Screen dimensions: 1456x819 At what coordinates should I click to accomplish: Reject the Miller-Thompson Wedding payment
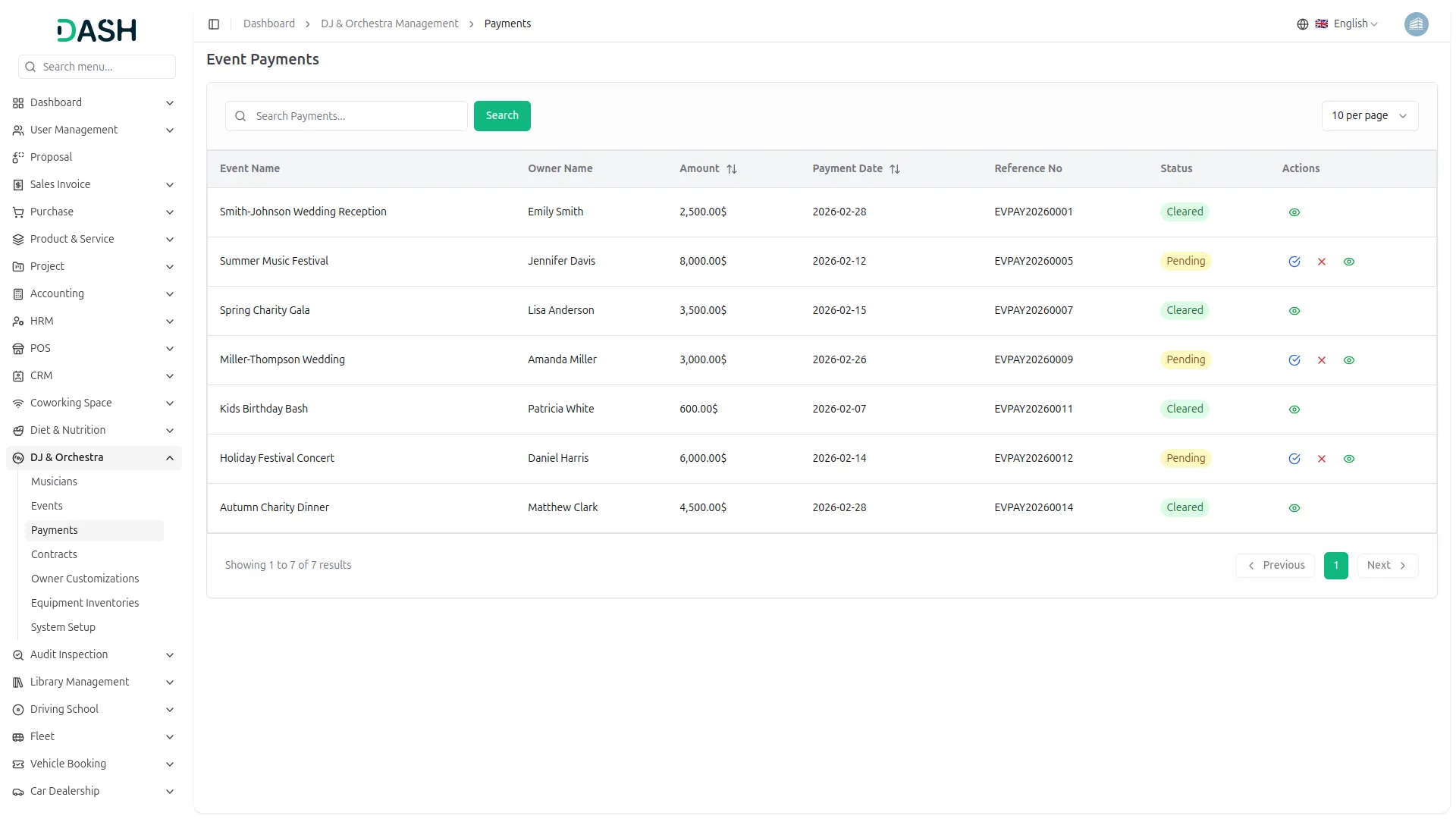coord(1322,360)
